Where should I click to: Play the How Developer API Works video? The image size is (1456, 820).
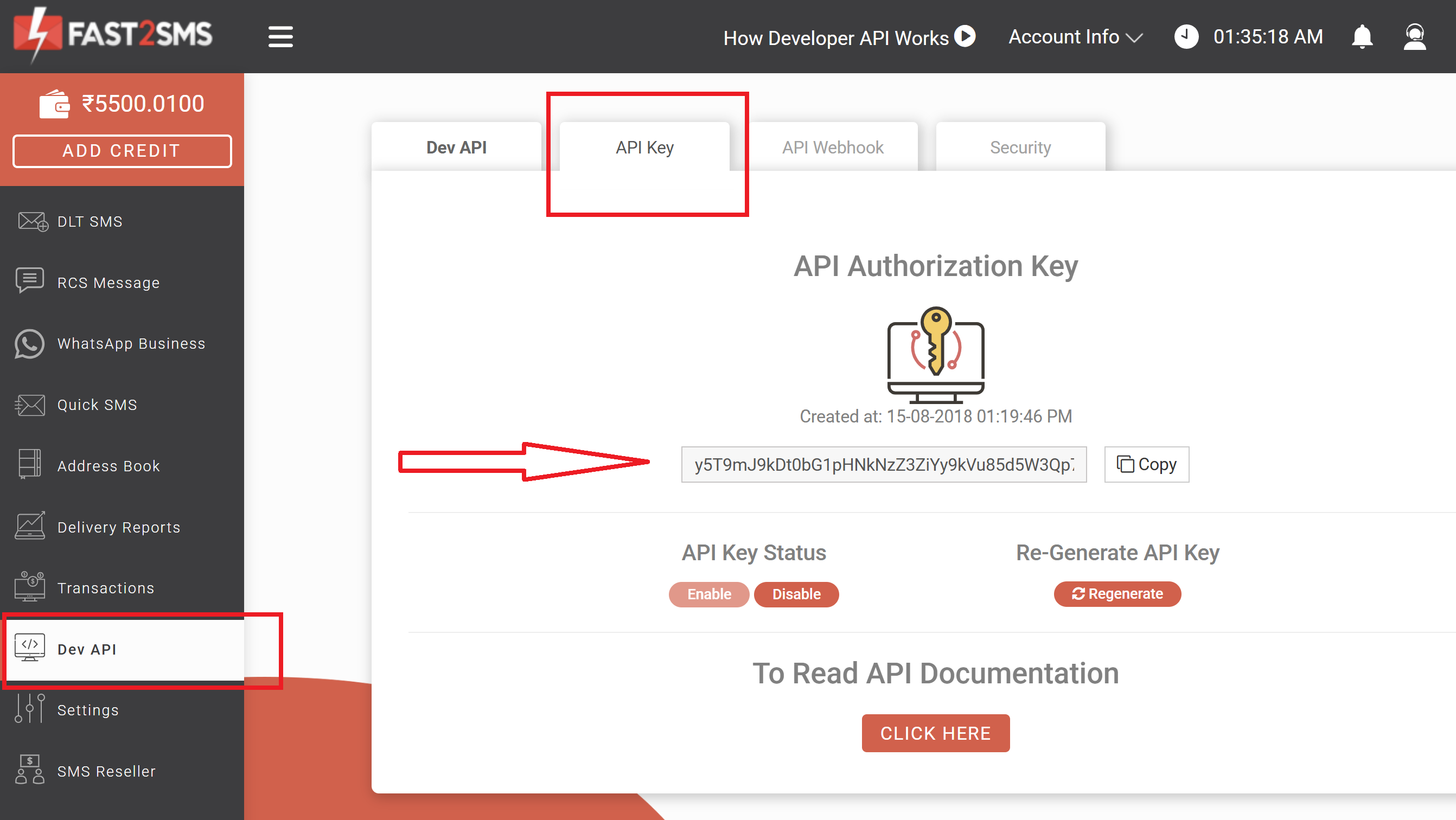coord(966,36)
